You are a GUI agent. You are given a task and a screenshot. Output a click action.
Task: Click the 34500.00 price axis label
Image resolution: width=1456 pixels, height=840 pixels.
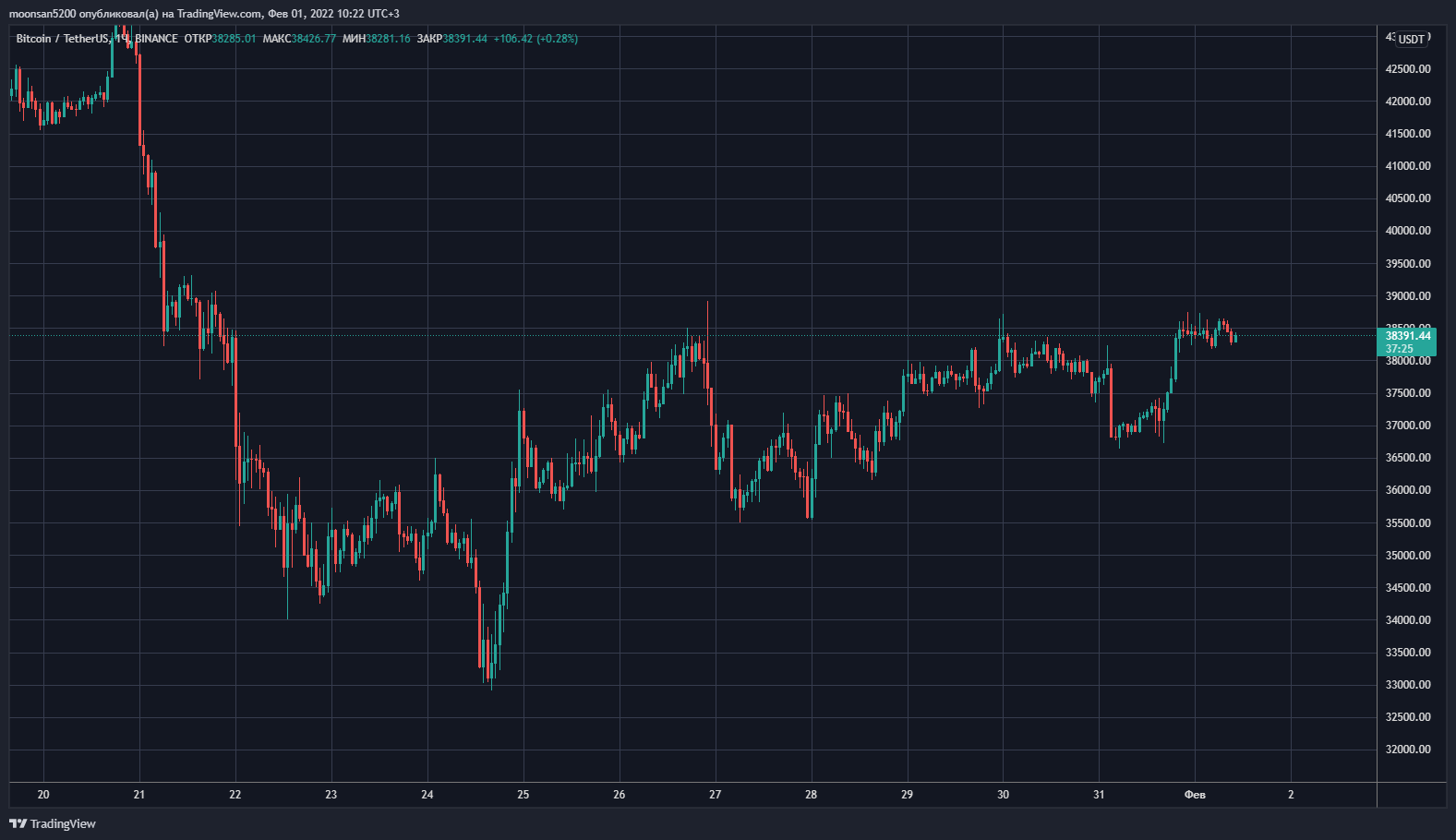1408,588
